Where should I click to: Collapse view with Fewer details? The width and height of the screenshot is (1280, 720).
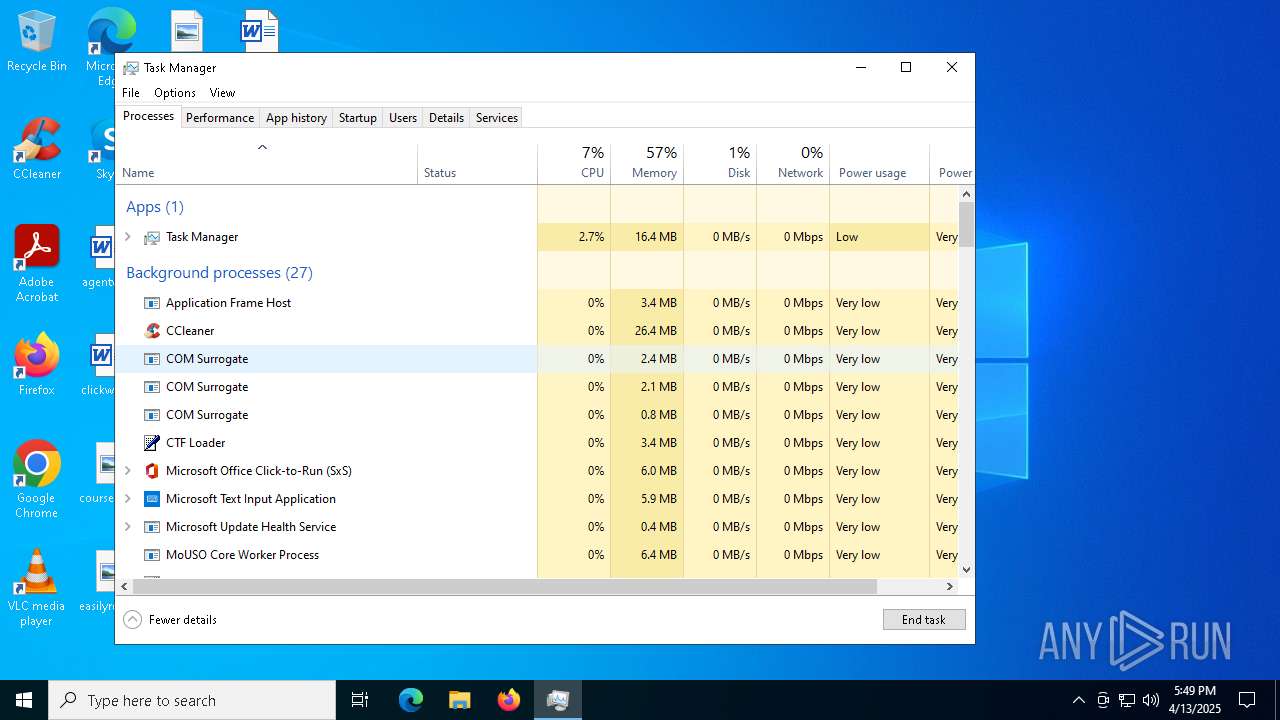(x=170, y=620)
